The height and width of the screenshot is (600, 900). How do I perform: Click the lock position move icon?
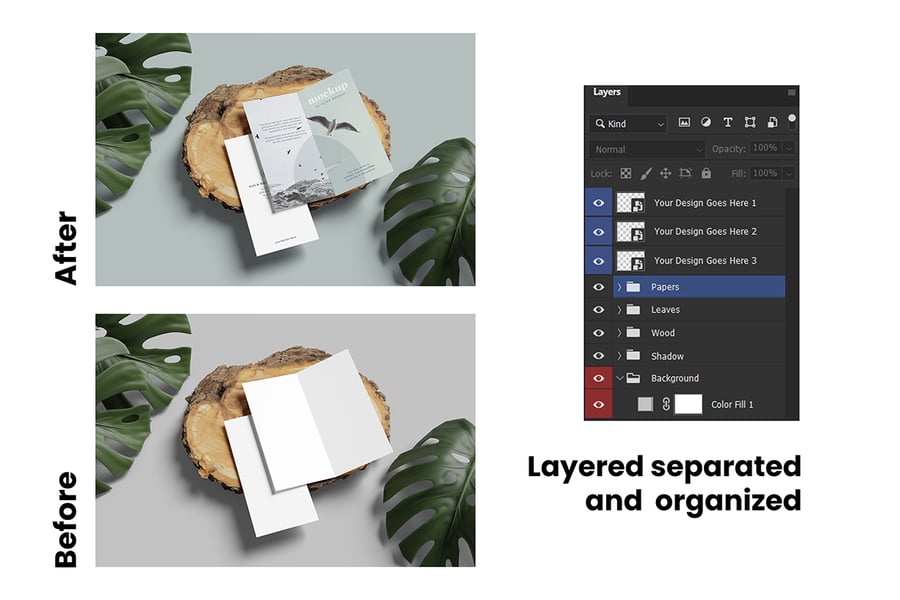coord(665,173)
